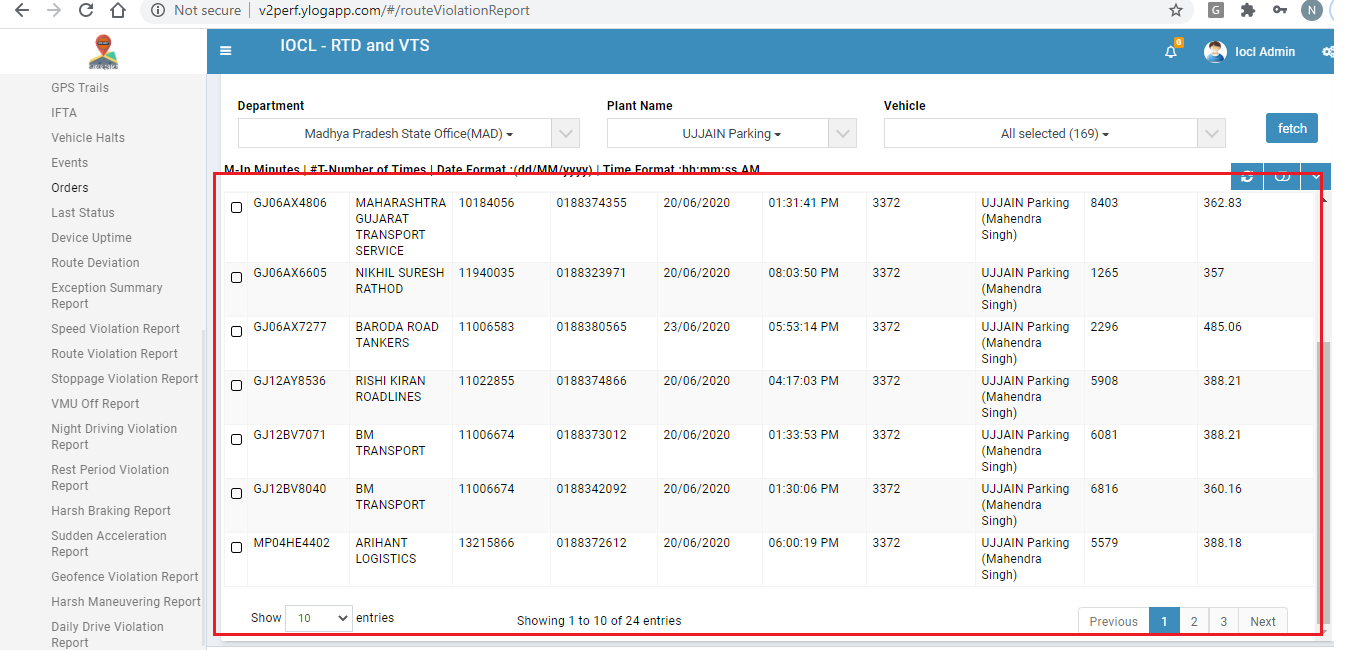1358x650 pixels.
Task: Bookmark this page with the star icon
Action: [x=1176, y=10]
